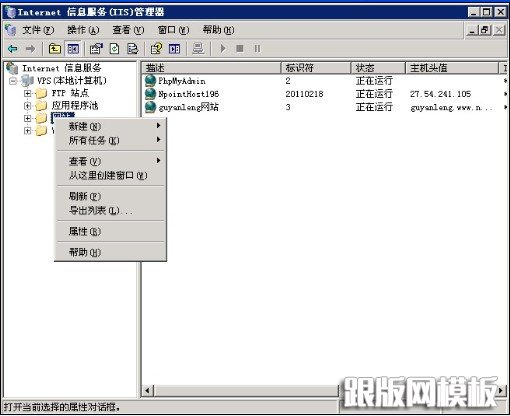The height and width of the screenshot is (416, 510).
Task: Click the Refresh page toolbar icon
Action: (114, 49)
